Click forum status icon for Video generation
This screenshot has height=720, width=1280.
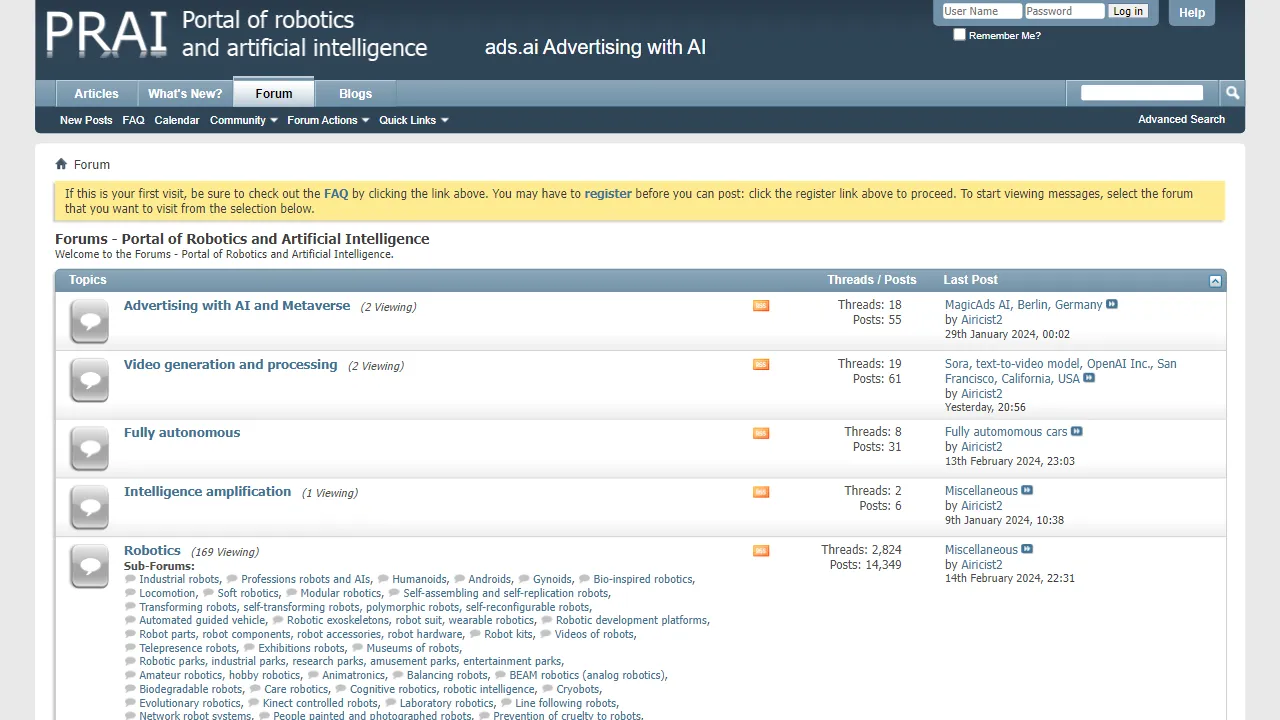coord(90,381)
